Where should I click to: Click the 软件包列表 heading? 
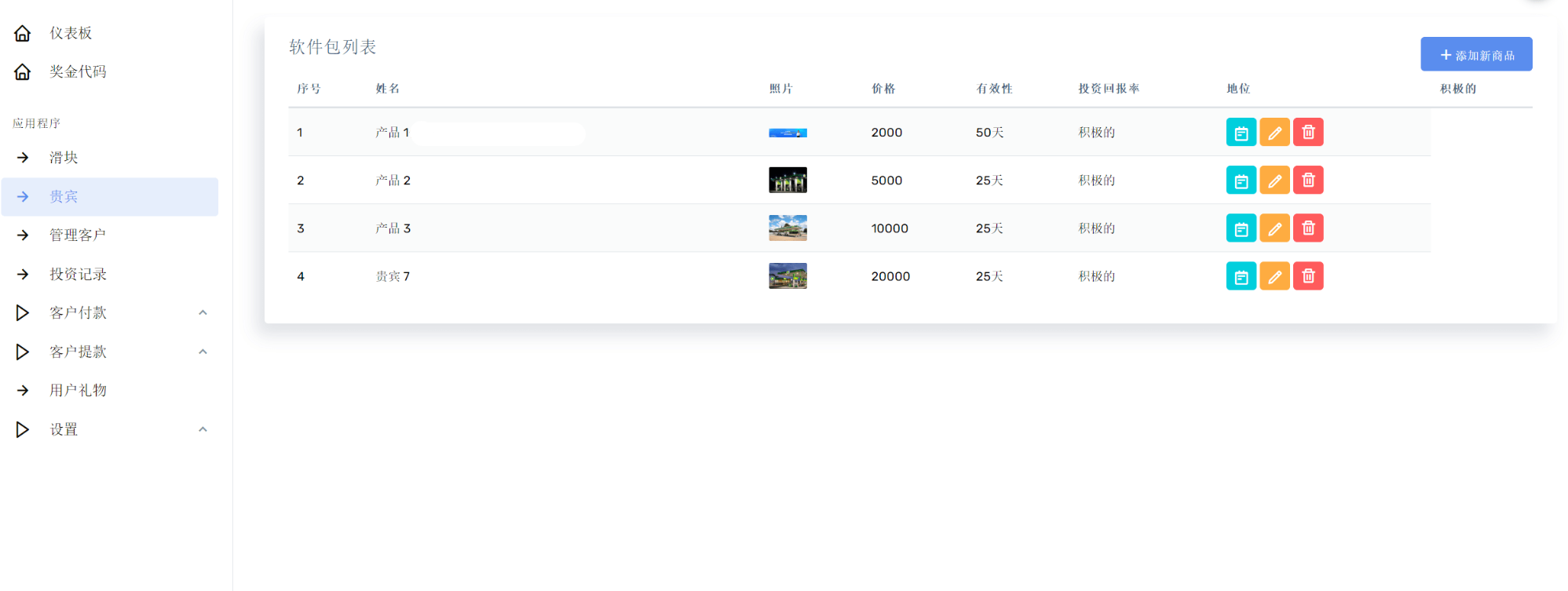pyautogui.click(x=333, y=47)
